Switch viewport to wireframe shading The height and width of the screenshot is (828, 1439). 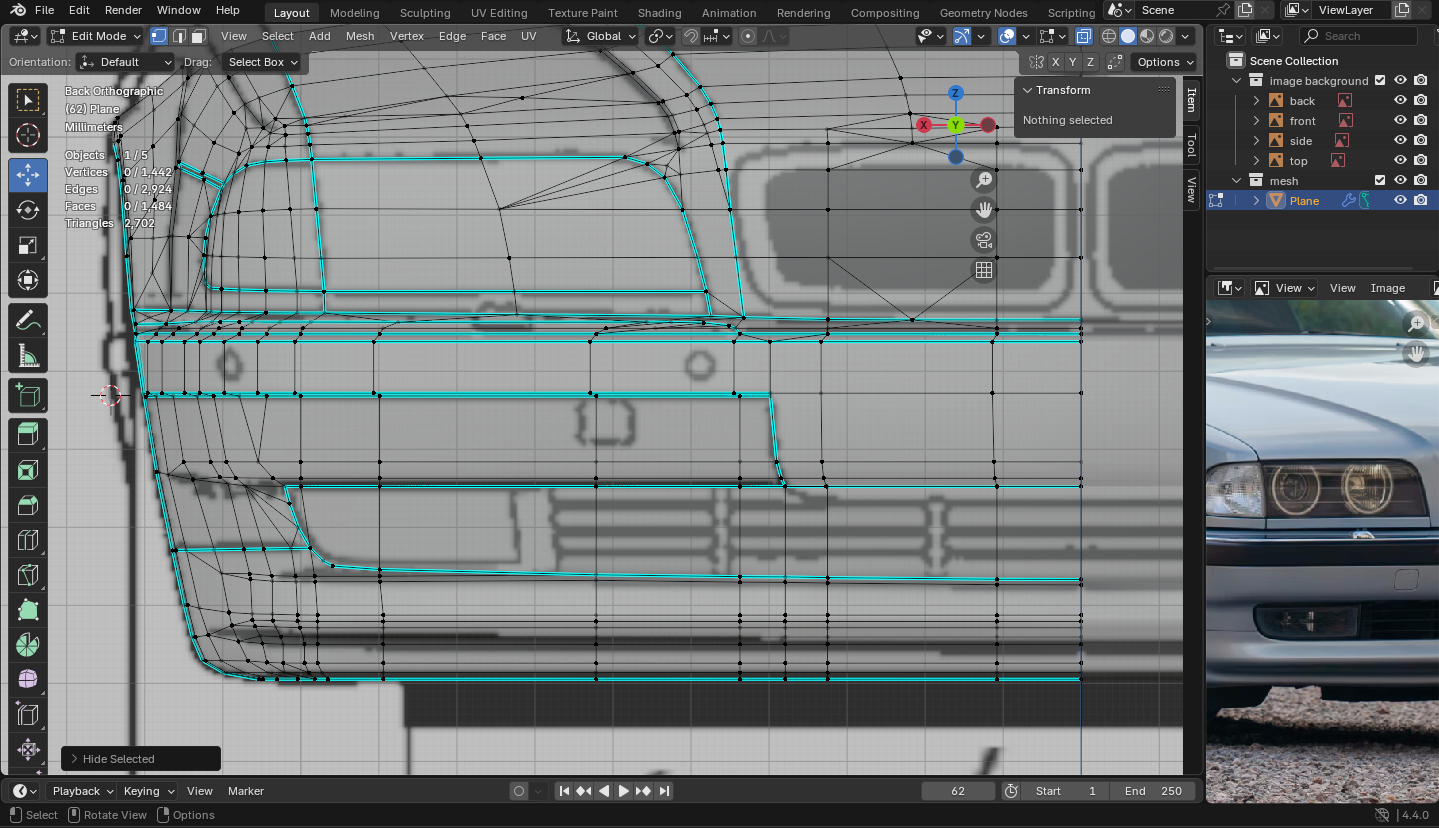pos(1109,36)
